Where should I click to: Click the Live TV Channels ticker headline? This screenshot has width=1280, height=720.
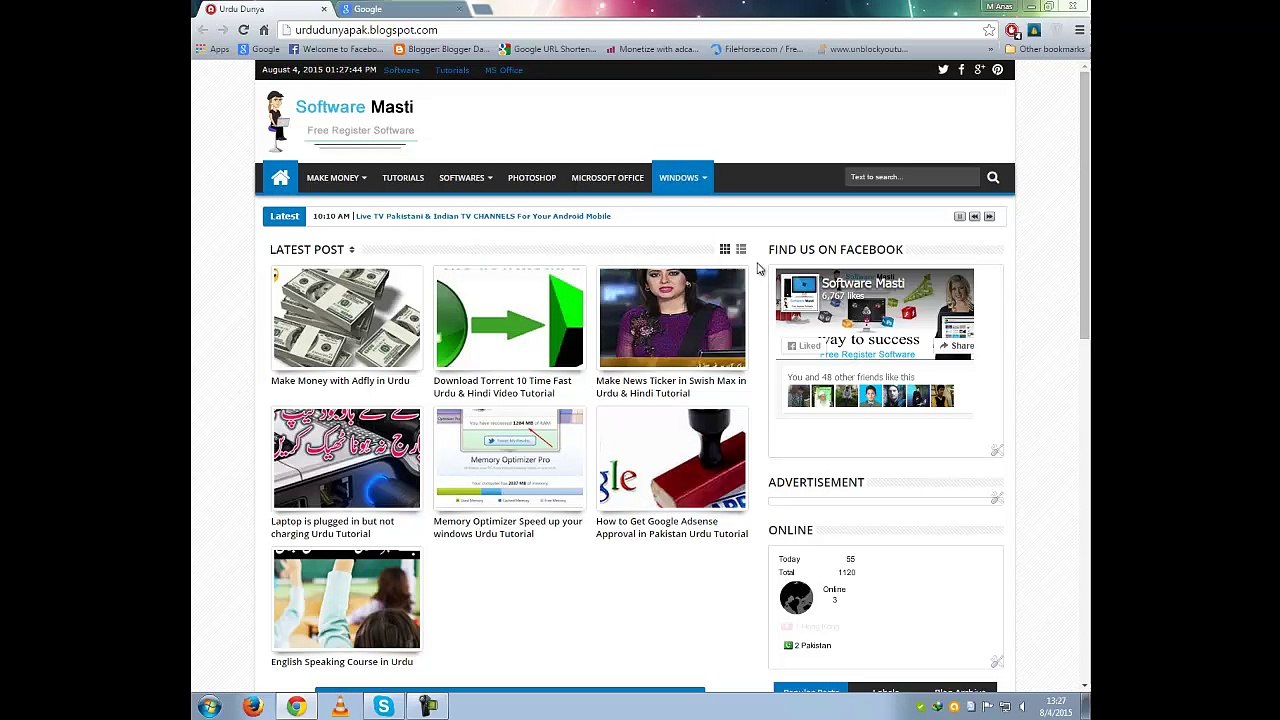(x=483, y=216)
